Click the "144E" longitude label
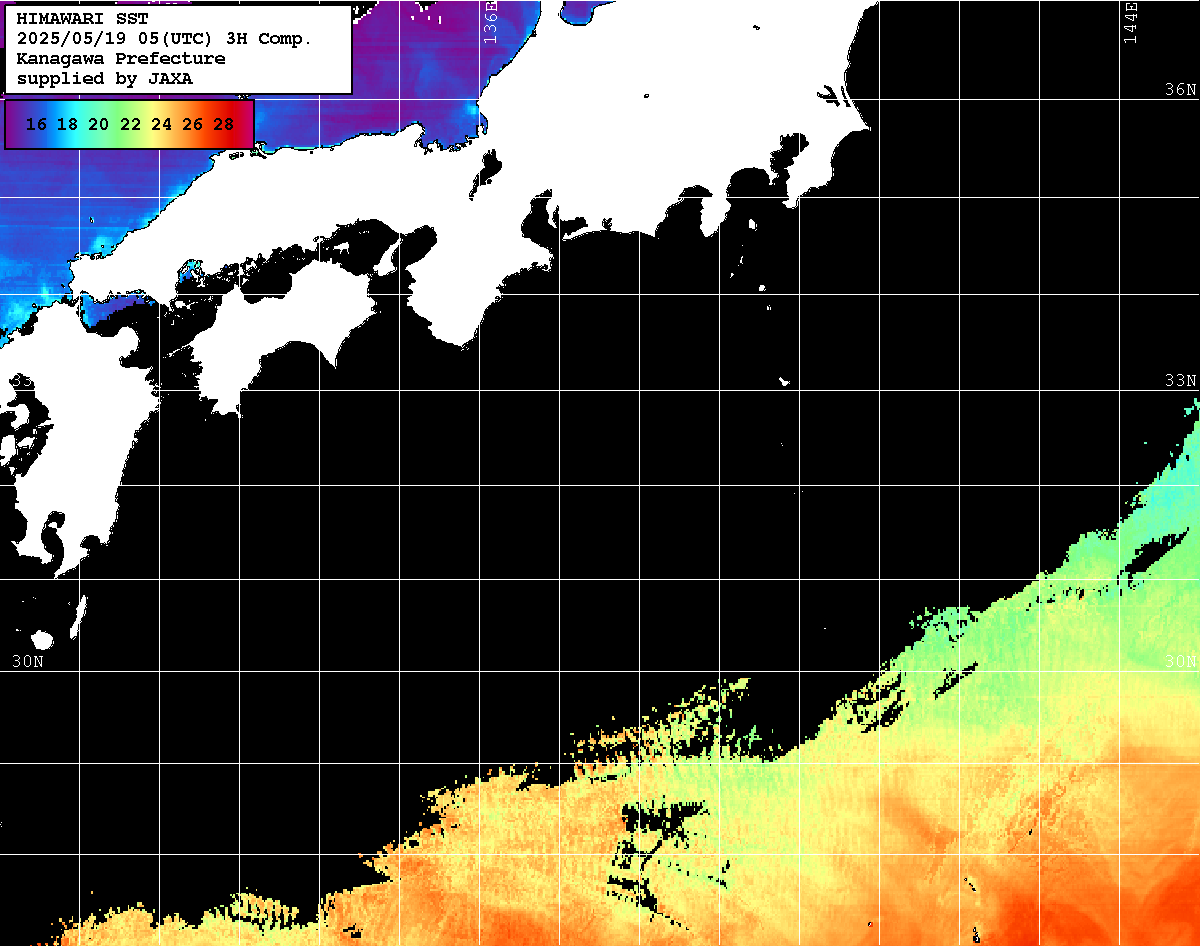The width and height of the screenshot is (1200, 946). coord(1131,22)
